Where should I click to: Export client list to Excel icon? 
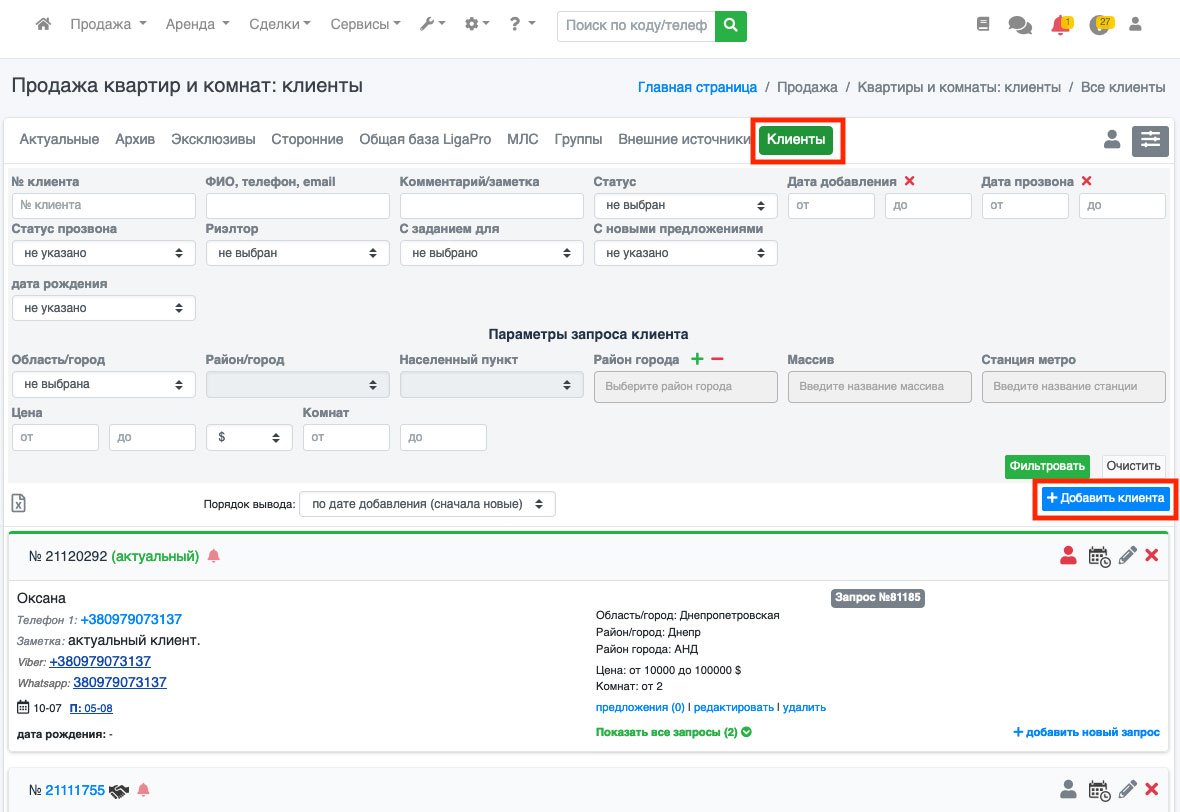click(18, 504)
